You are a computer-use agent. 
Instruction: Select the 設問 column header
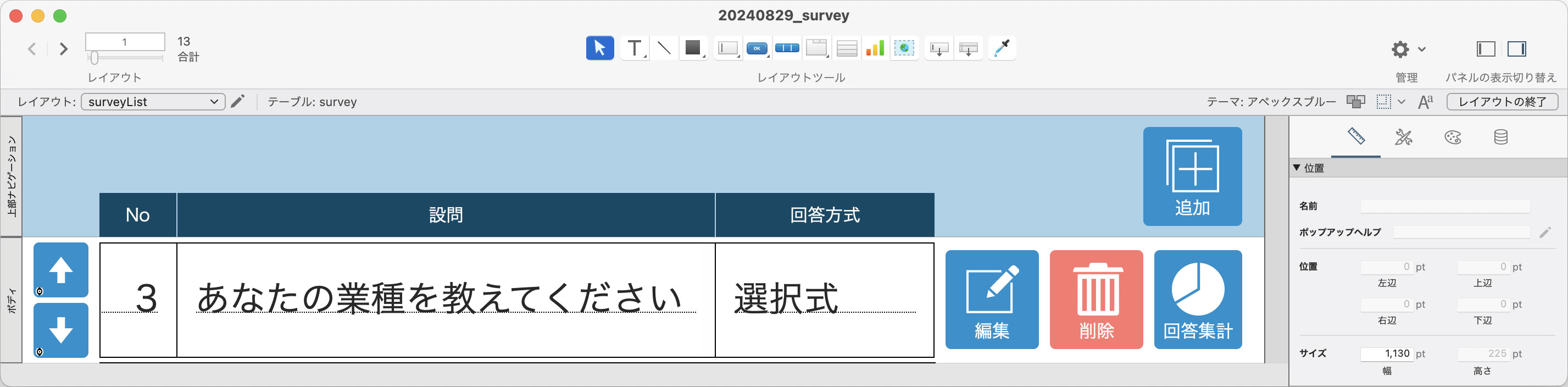(x=446, y=214)
